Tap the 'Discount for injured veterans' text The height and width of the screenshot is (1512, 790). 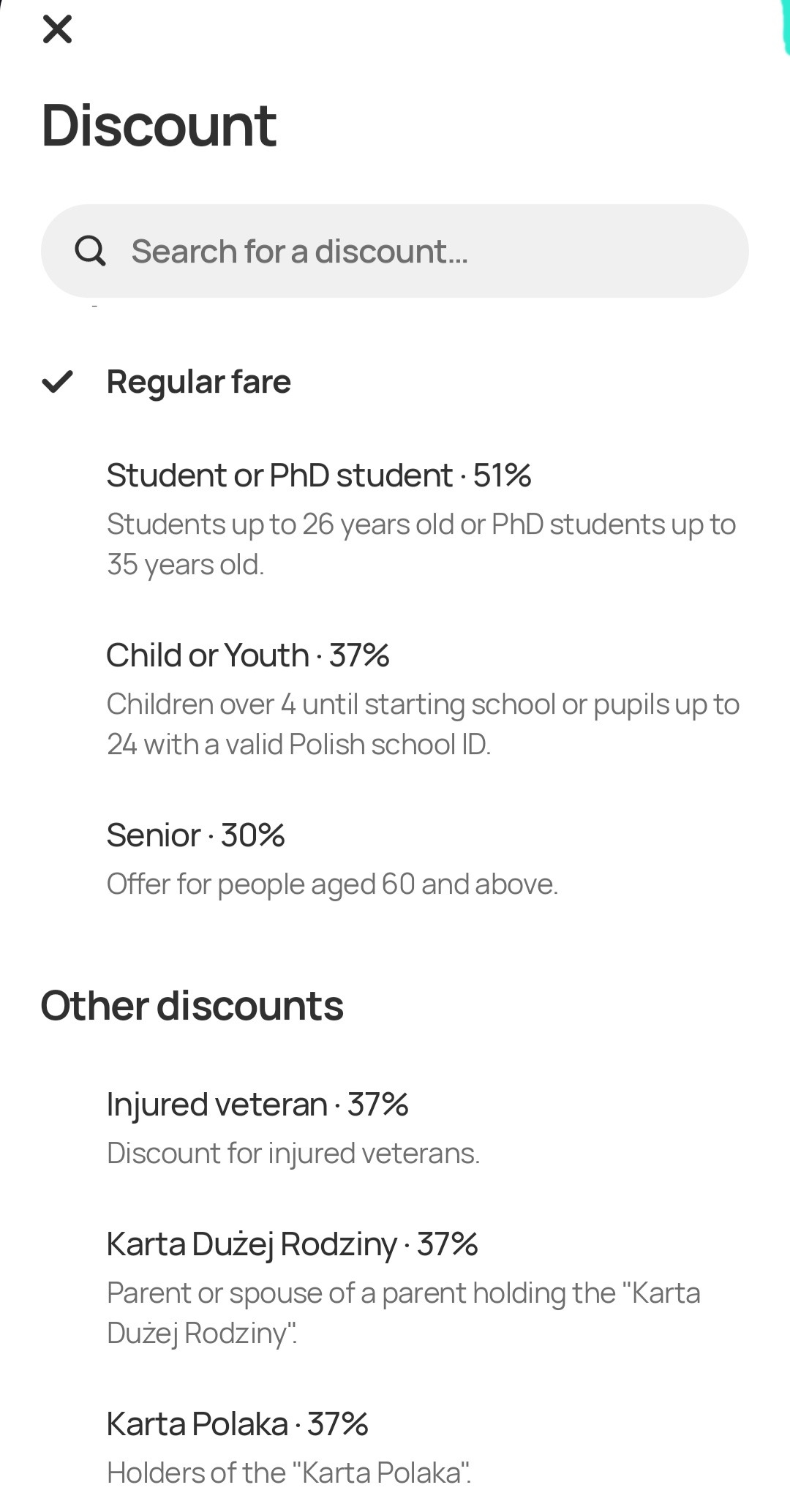[x=293, y=1153]
